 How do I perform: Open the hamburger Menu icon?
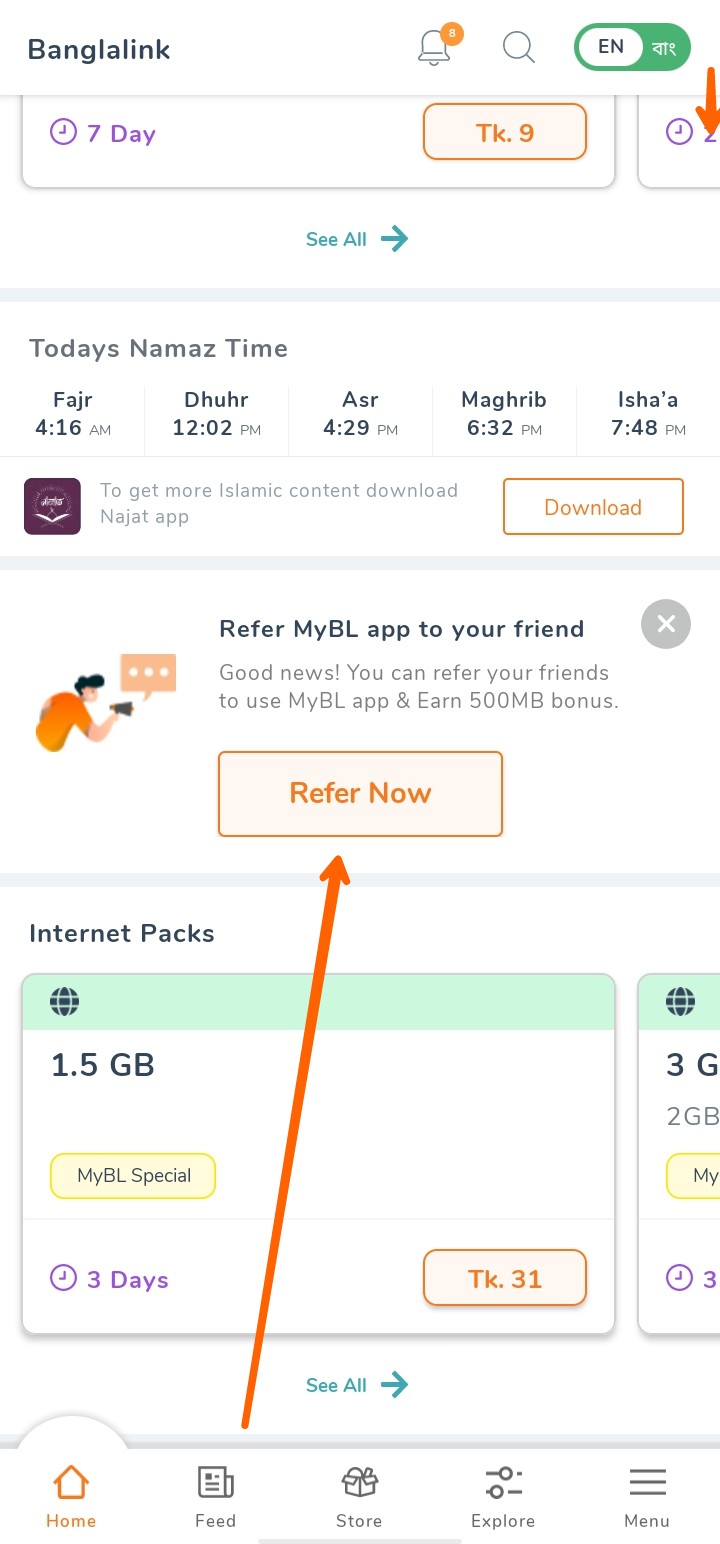(x=647, y=1482)
